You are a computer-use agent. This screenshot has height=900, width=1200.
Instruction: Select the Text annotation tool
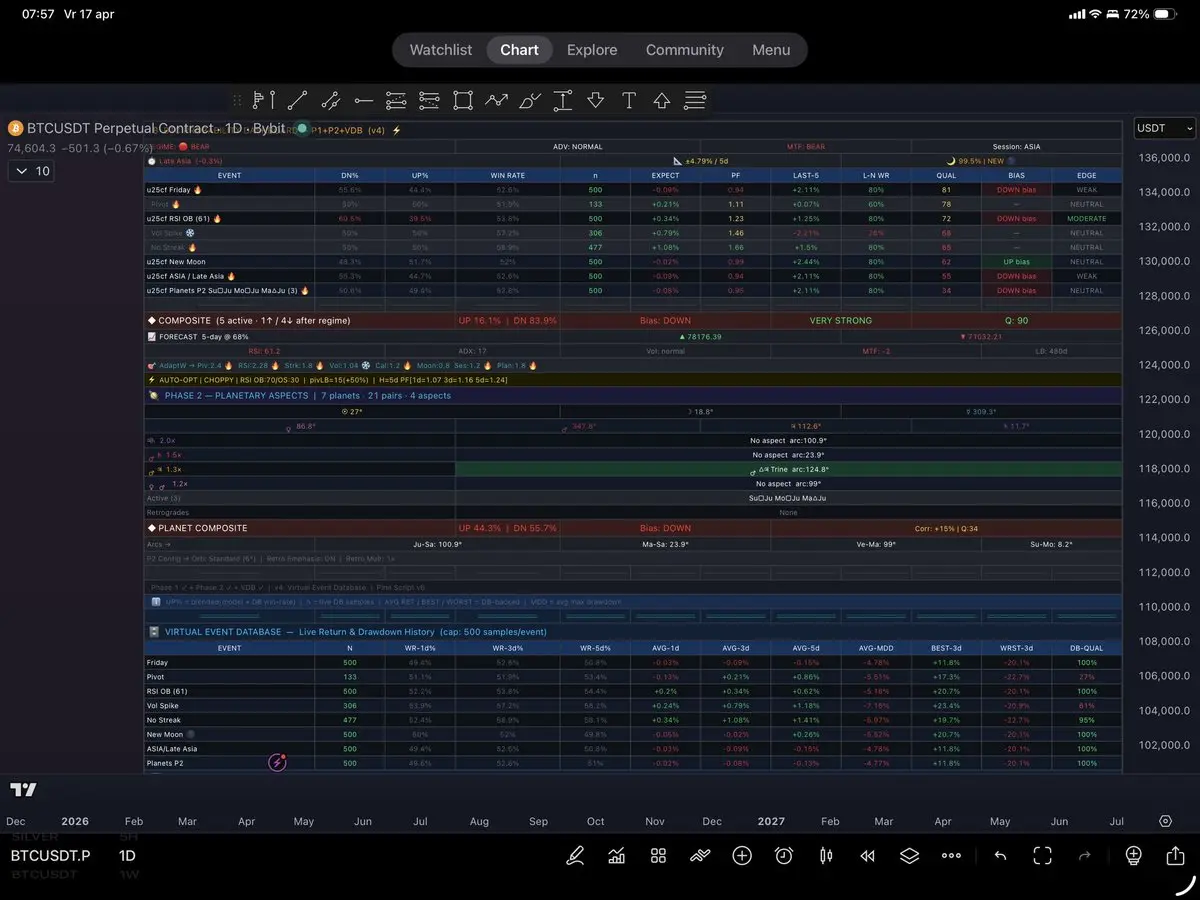point(629,100)
